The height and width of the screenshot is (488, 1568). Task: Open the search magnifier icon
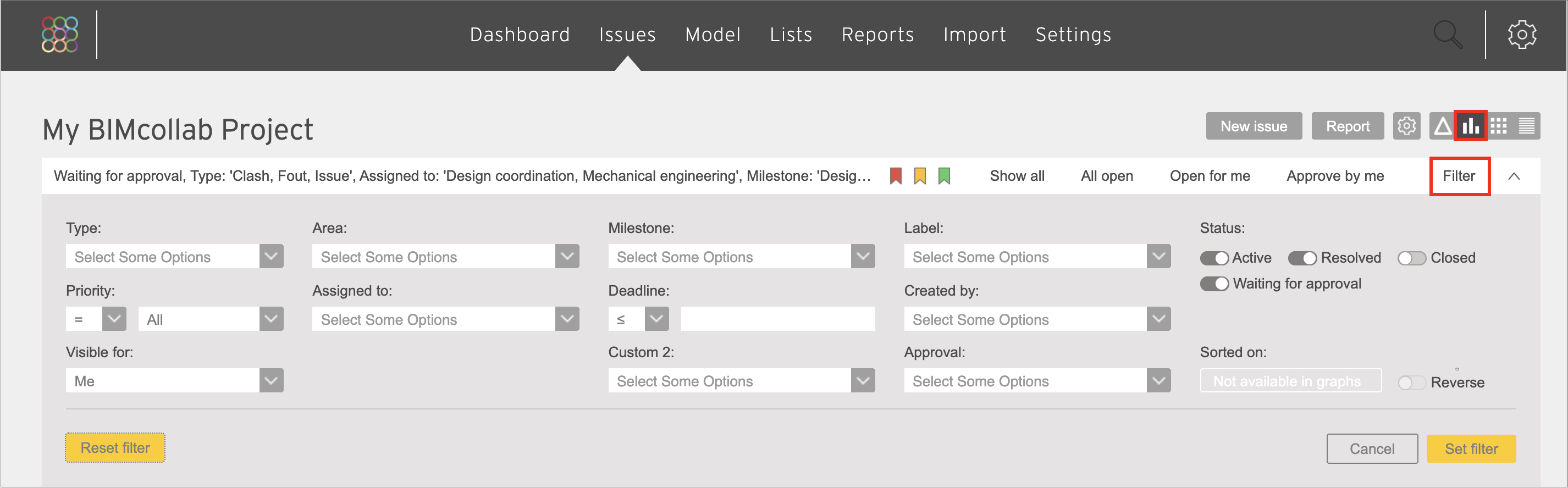coord(1448,35)
